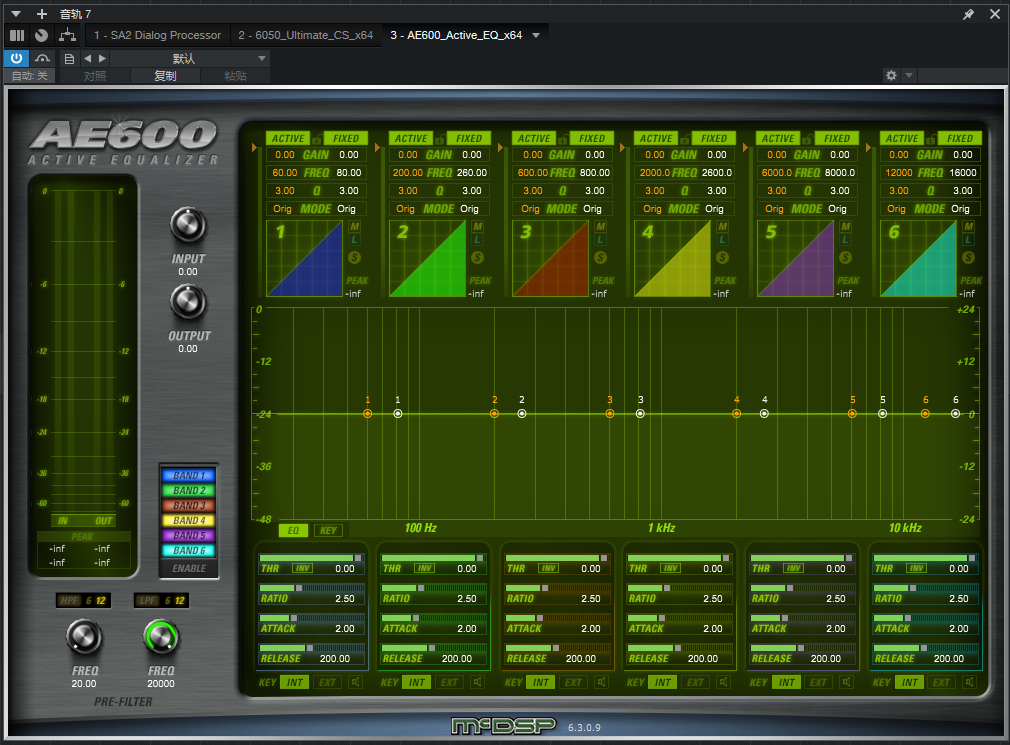
Task: Click the lock icon on band 3
Action: point(563,138)
